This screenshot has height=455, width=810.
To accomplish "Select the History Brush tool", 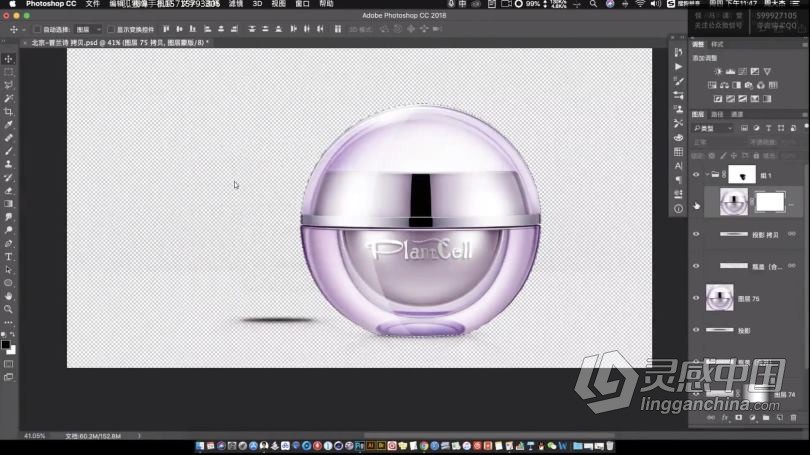I will point(8,178).
